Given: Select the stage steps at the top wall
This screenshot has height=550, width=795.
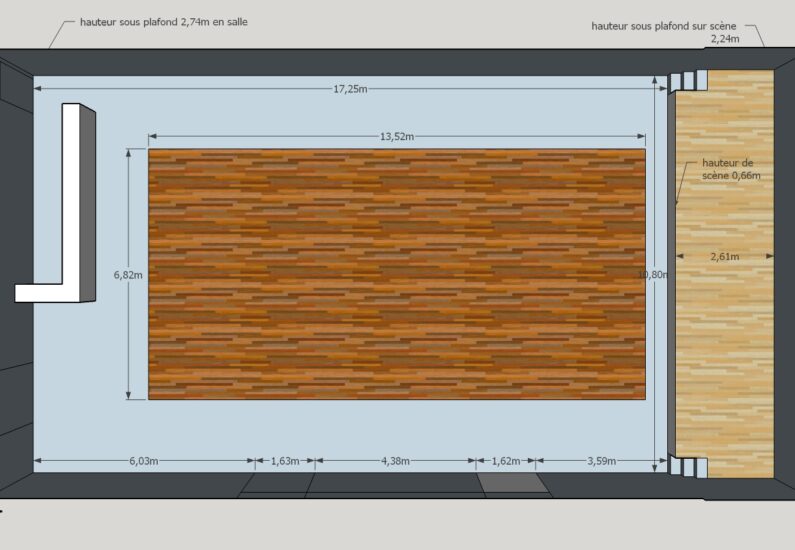Looking at the screenshot, I should 688,81.
